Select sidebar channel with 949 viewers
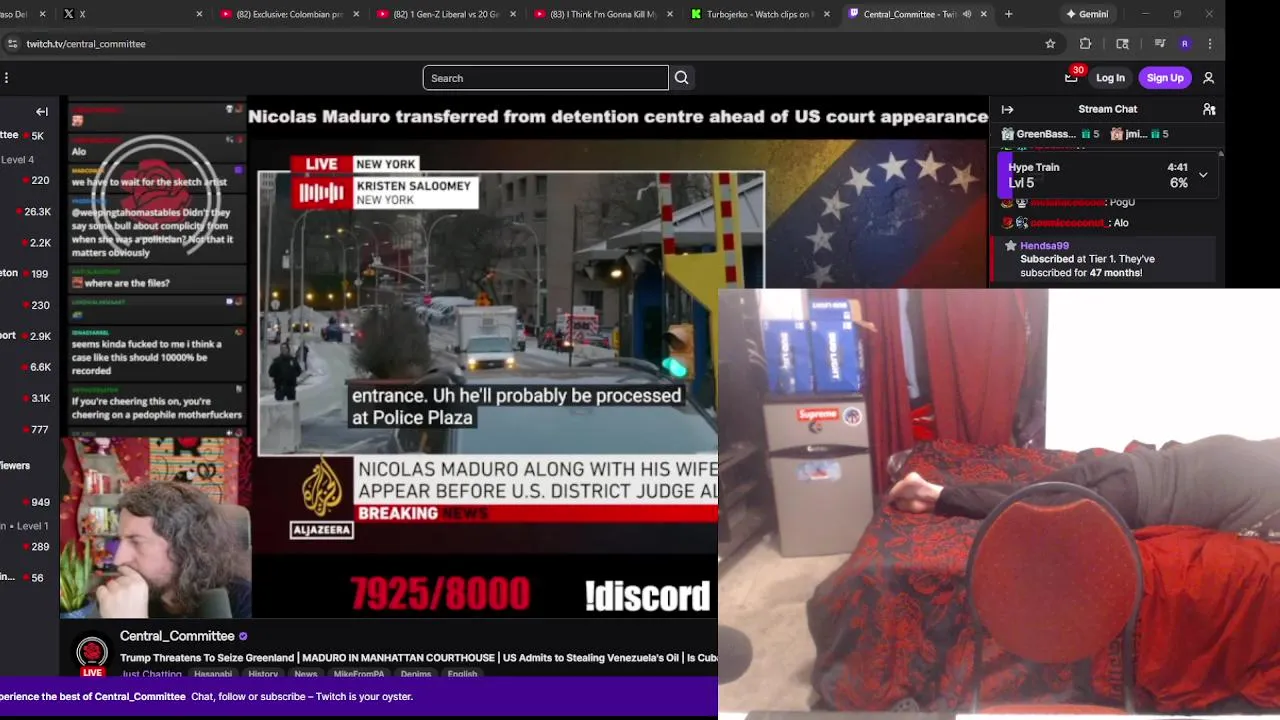The image size is (1280, 720). pos(30,502)
